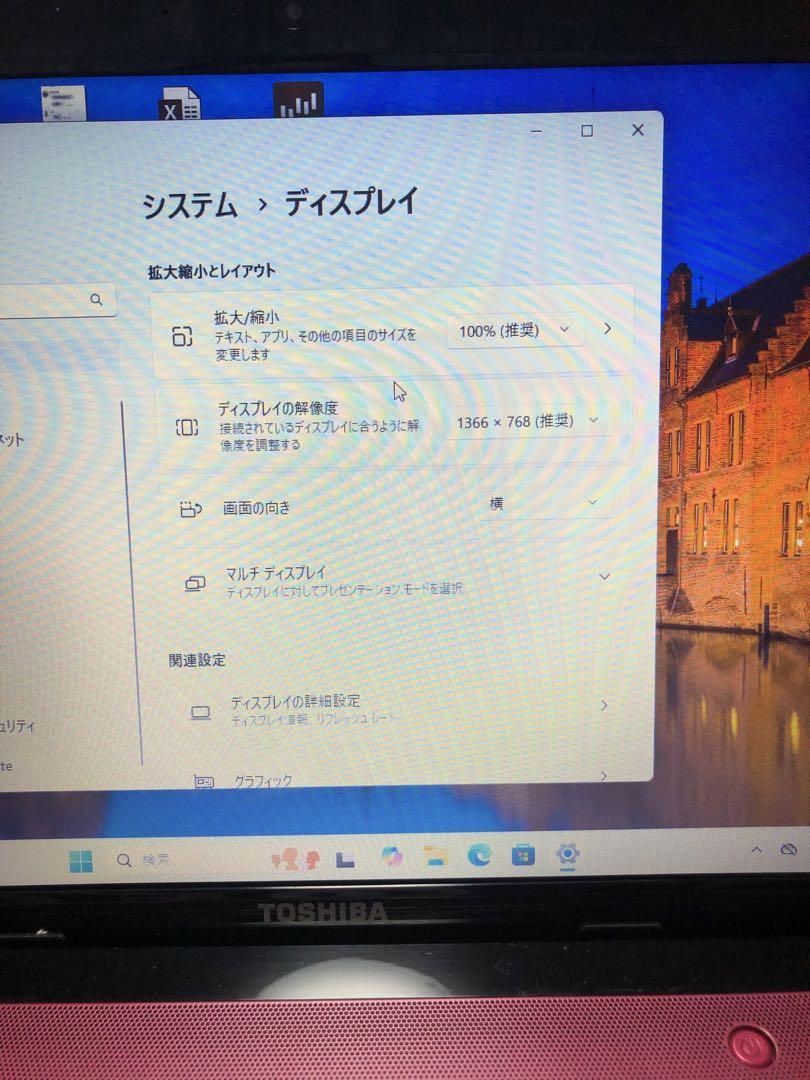Open File Explorer from taskbar
The width and height of the screenshot is (810, 1080).
pyautogui.click(x=435, y=855)
